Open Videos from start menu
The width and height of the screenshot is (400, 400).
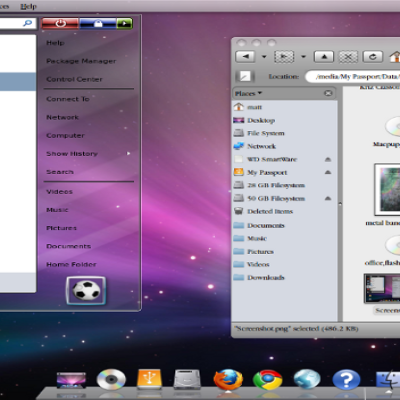(x=59, y=192)
